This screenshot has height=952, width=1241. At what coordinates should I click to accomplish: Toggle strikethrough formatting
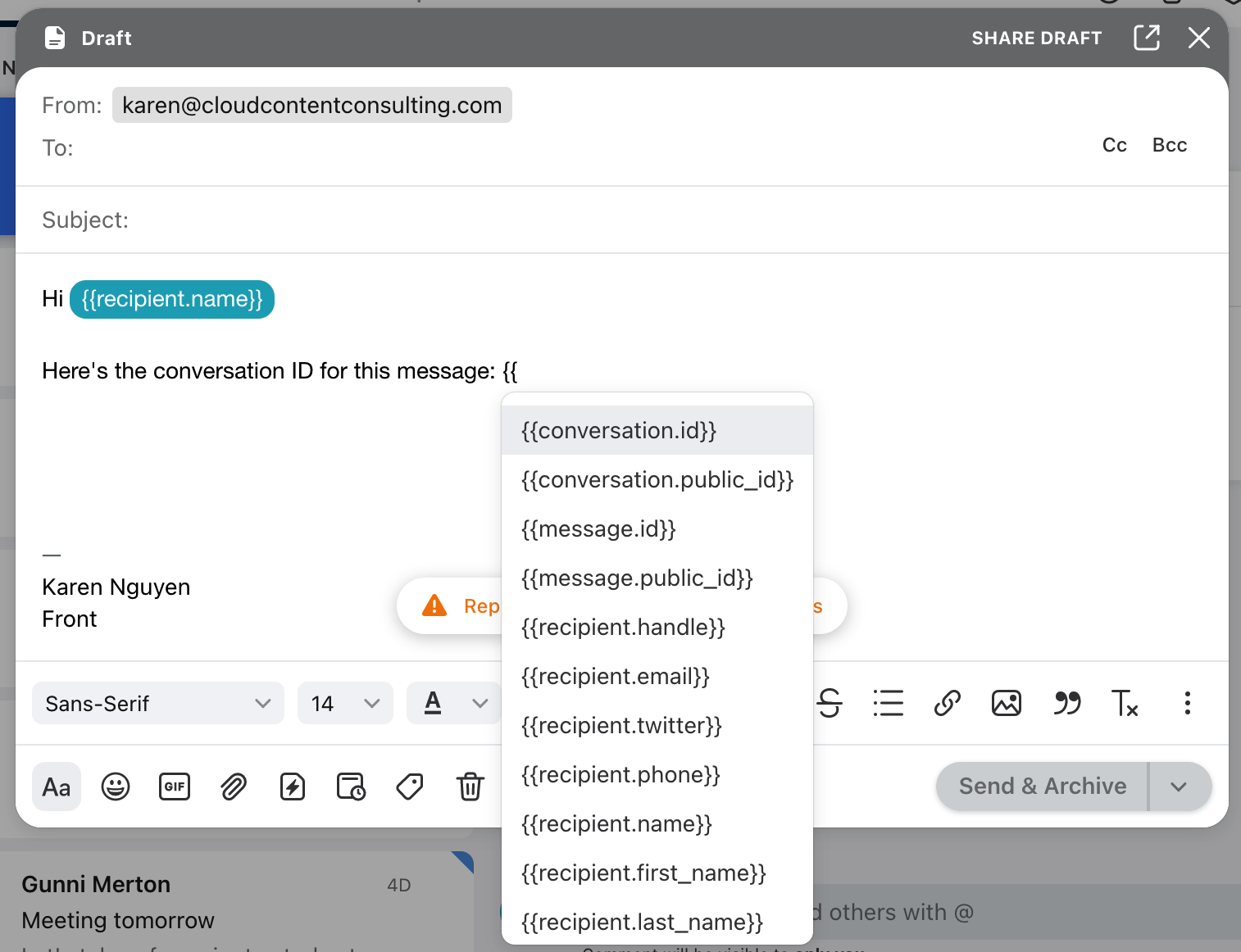coord(830,703)
